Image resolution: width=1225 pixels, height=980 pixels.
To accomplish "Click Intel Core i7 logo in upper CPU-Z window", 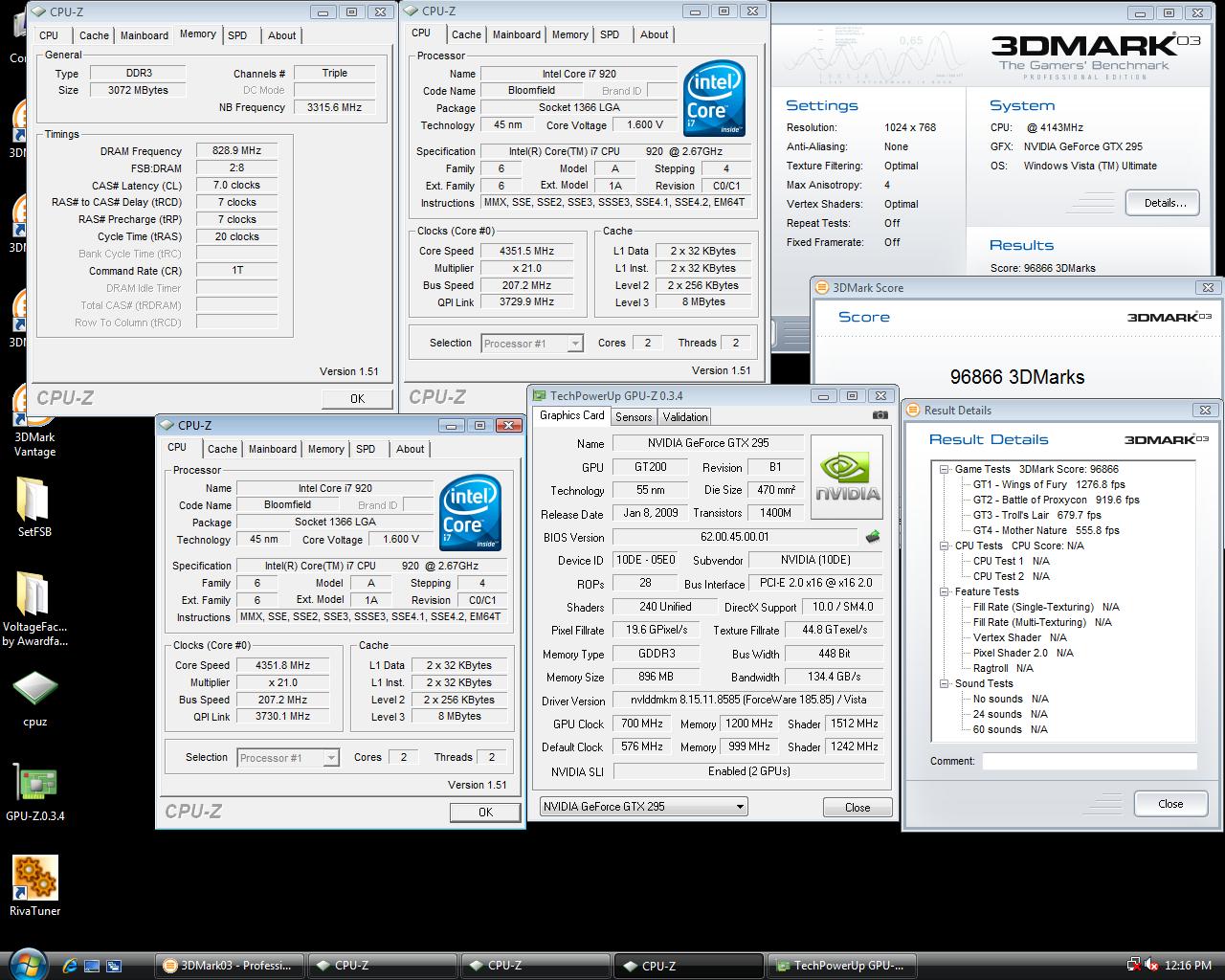I will coord(714,99).
